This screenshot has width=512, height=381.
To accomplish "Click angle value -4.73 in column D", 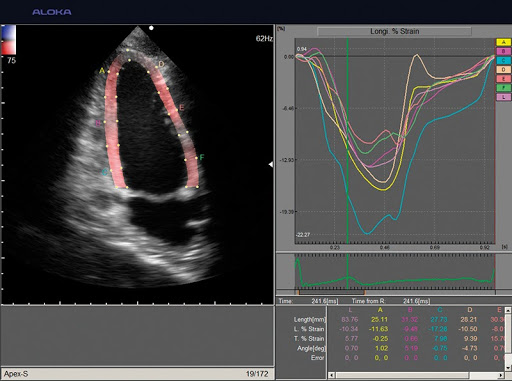I will coord(469,348).
